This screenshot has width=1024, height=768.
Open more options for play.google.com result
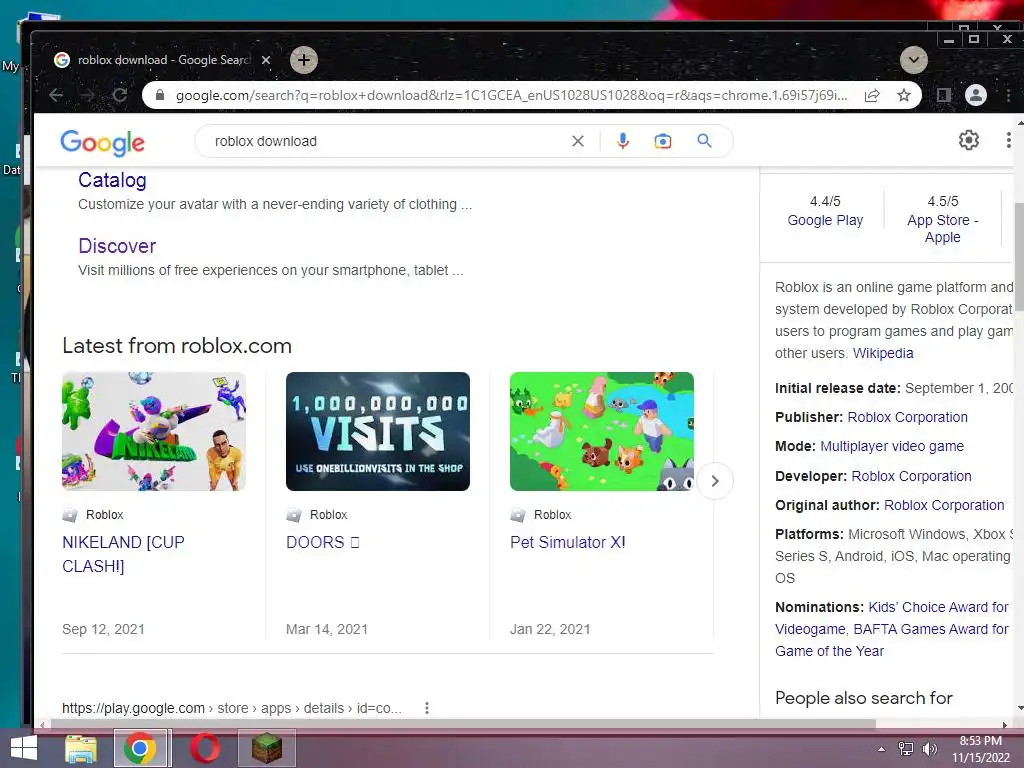[x=426, y=708]
